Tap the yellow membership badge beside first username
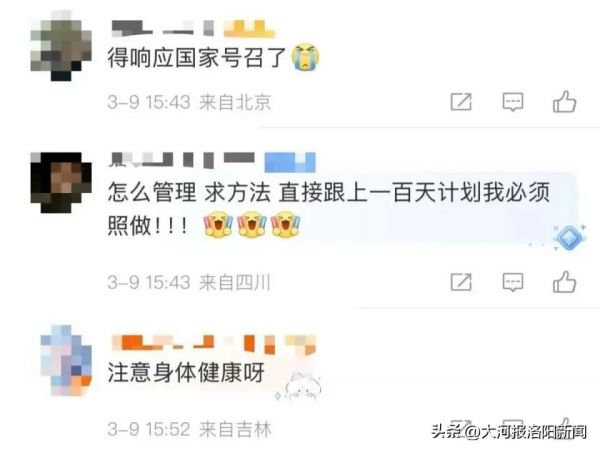600x452 pixels. [249, 29]
